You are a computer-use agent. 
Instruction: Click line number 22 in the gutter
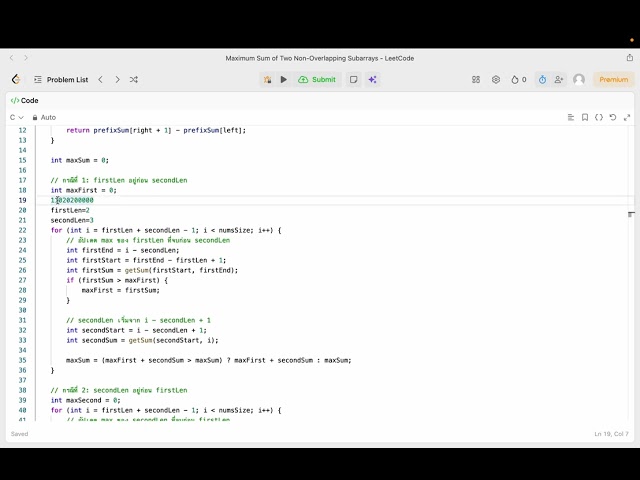(22, 230)
